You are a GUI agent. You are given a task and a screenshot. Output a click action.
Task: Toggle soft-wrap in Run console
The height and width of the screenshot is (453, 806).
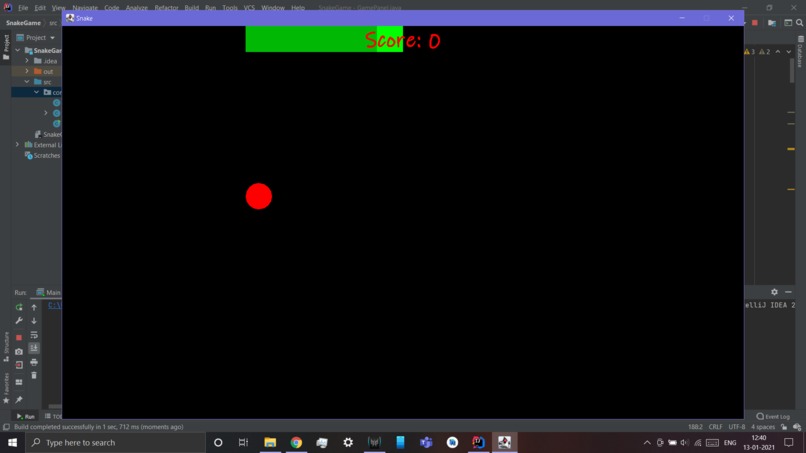[34, 335]
